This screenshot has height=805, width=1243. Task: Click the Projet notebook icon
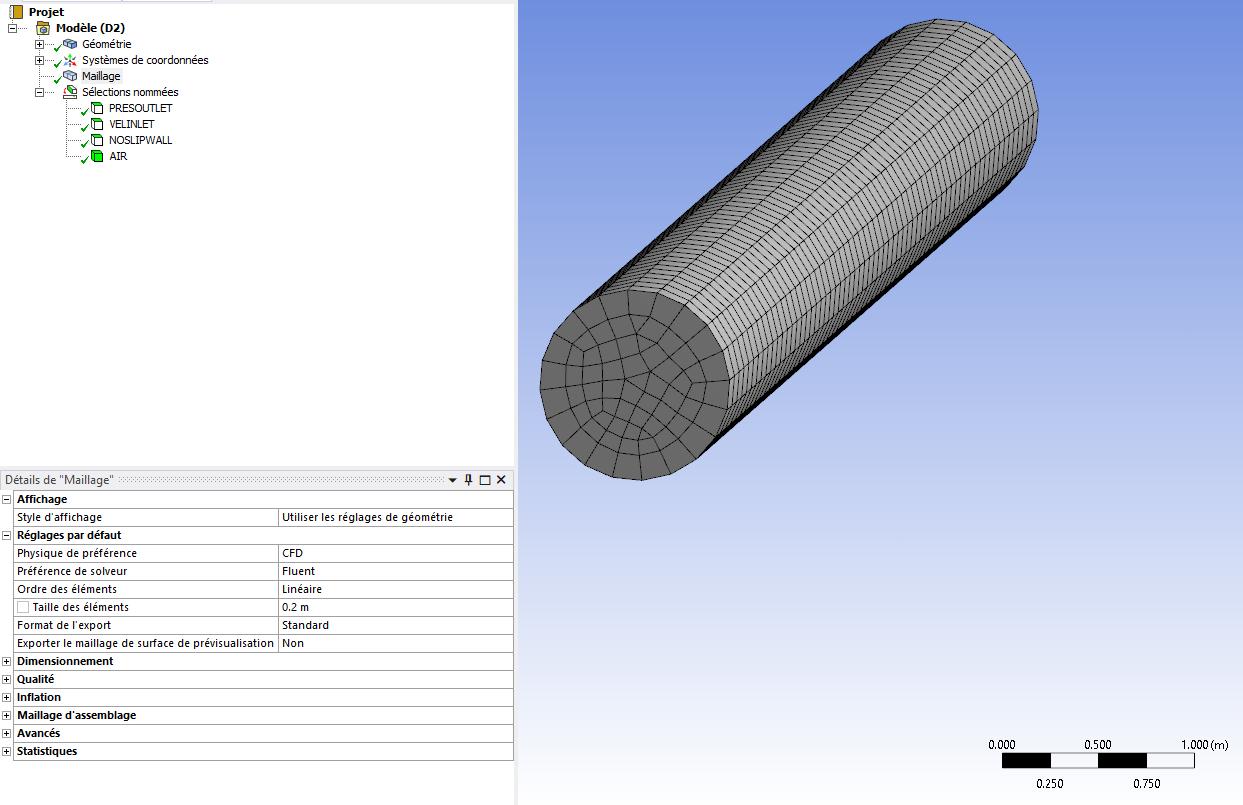[16, 12]
